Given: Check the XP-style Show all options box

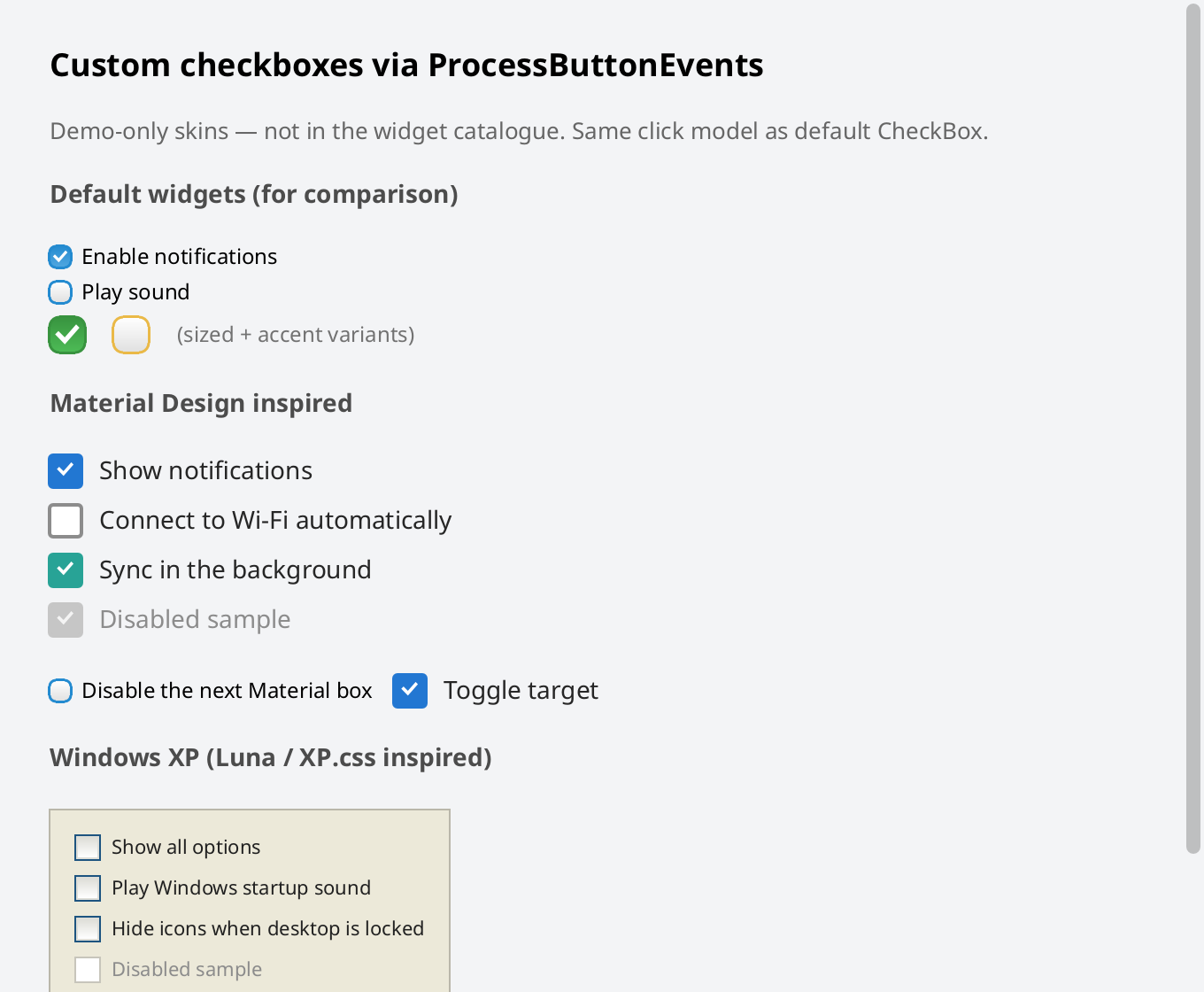Looking at the screenshot, I should pos(88,848).
